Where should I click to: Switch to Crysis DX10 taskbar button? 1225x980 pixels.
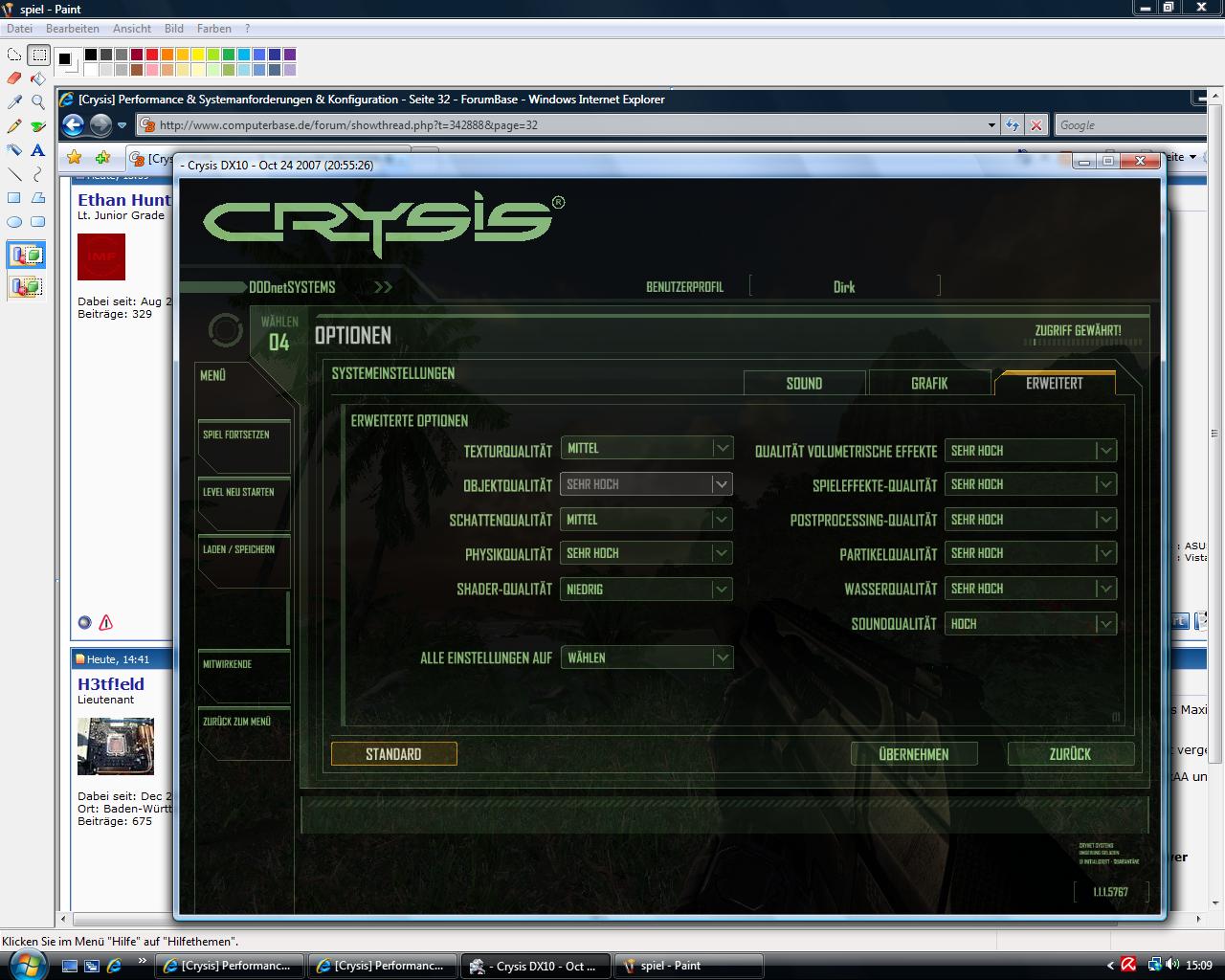[535, 966]
